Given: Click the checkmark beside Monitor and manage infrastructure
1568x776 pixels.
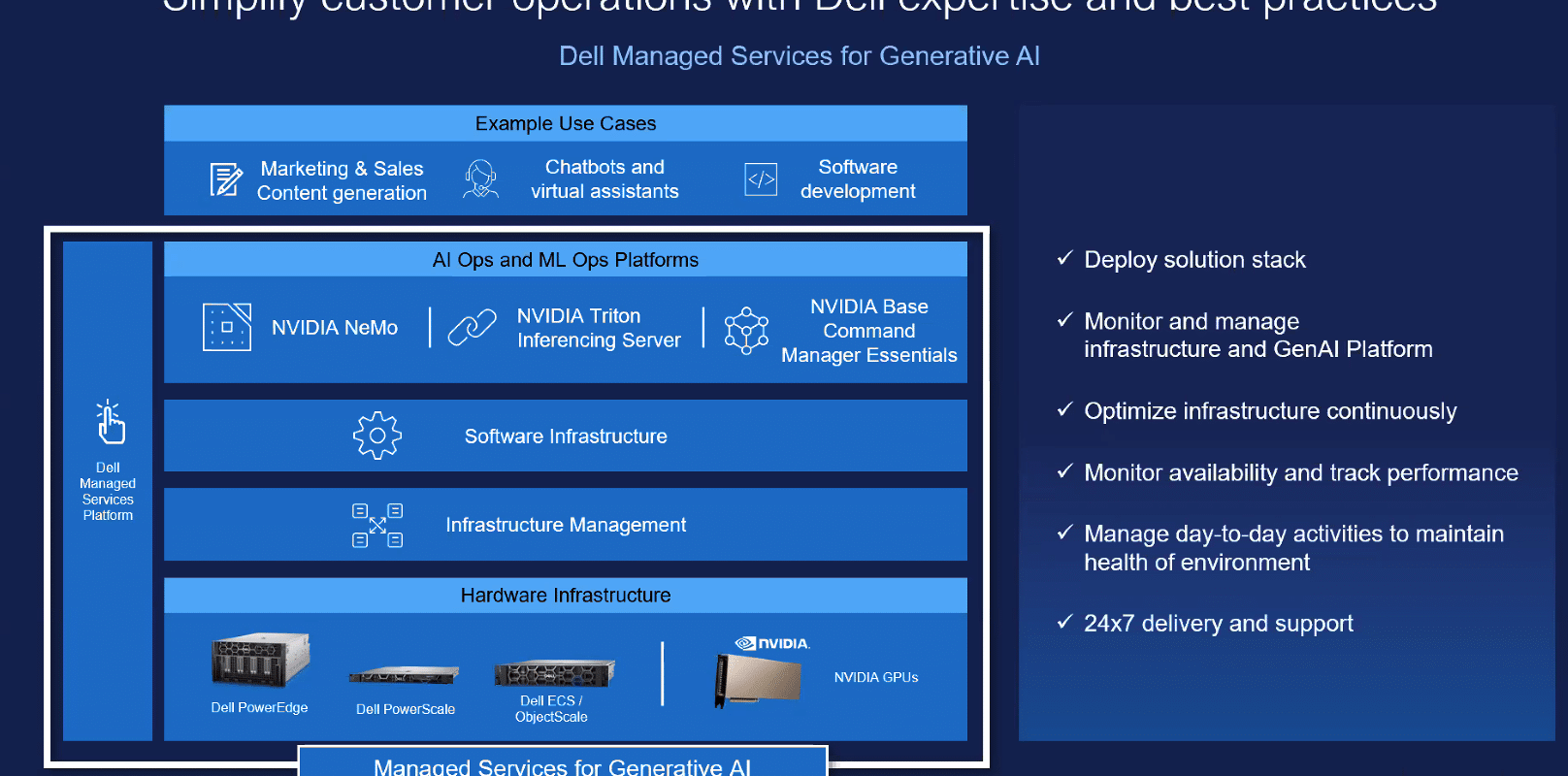Looking at the screenshot, I should 1064,319.
